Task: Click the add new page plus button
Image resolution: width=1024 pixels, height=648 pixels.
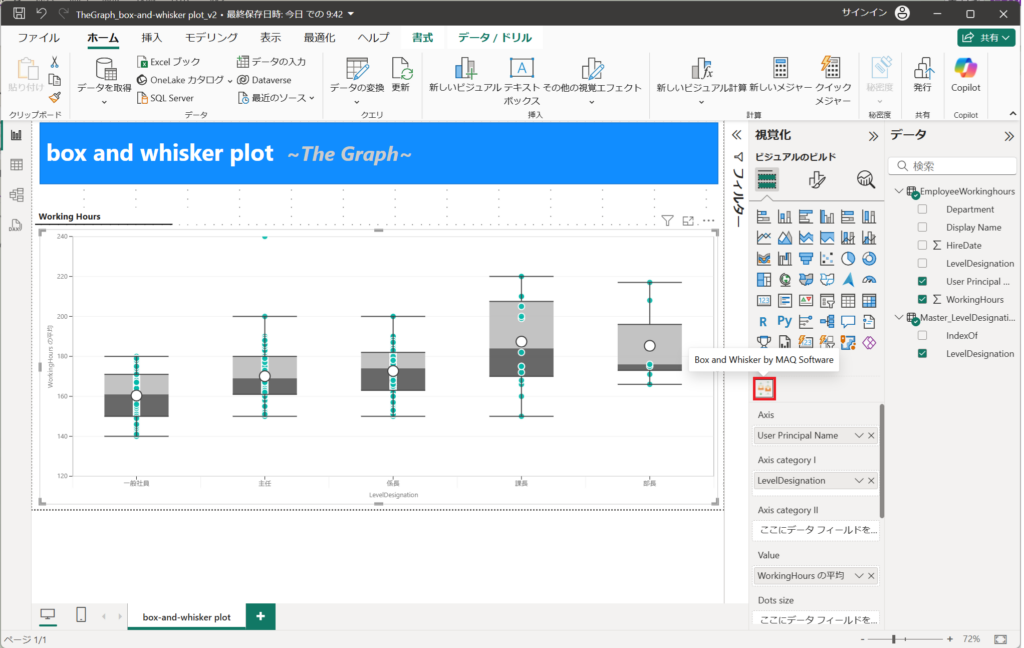Action: 260,617
